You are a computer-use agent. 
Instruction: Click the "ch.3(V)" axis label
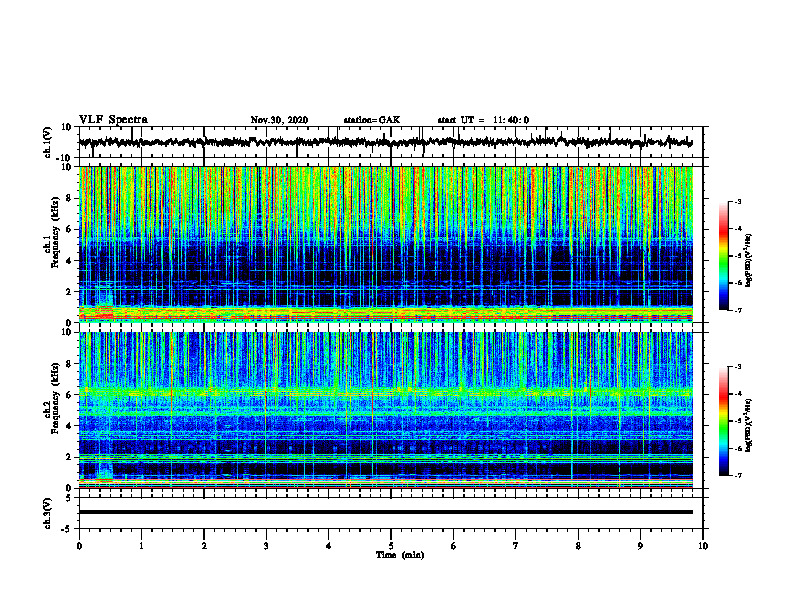48,513
